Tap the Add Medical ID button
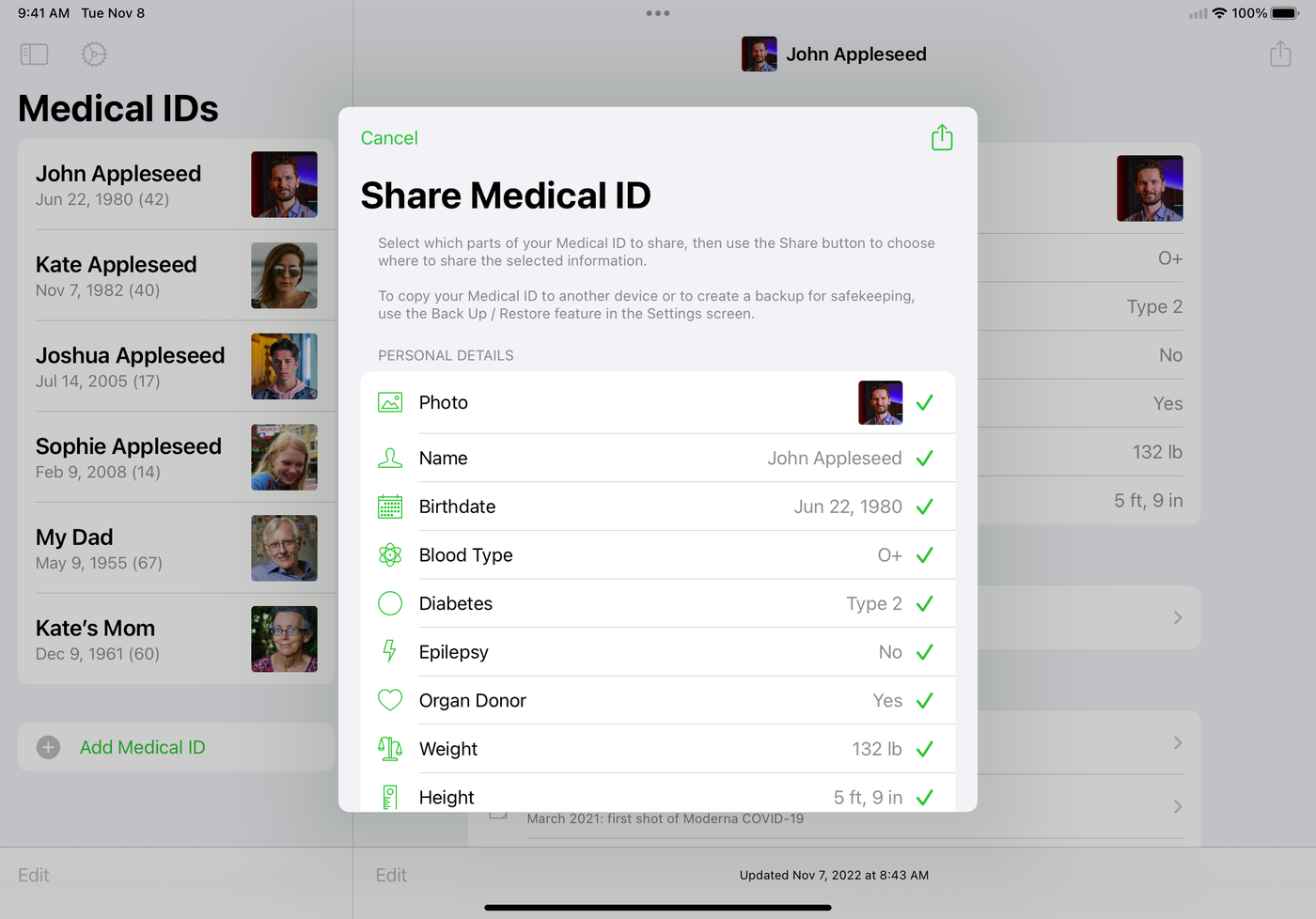1316x919 pixels. pyautogui.click(x=143, y=747)
